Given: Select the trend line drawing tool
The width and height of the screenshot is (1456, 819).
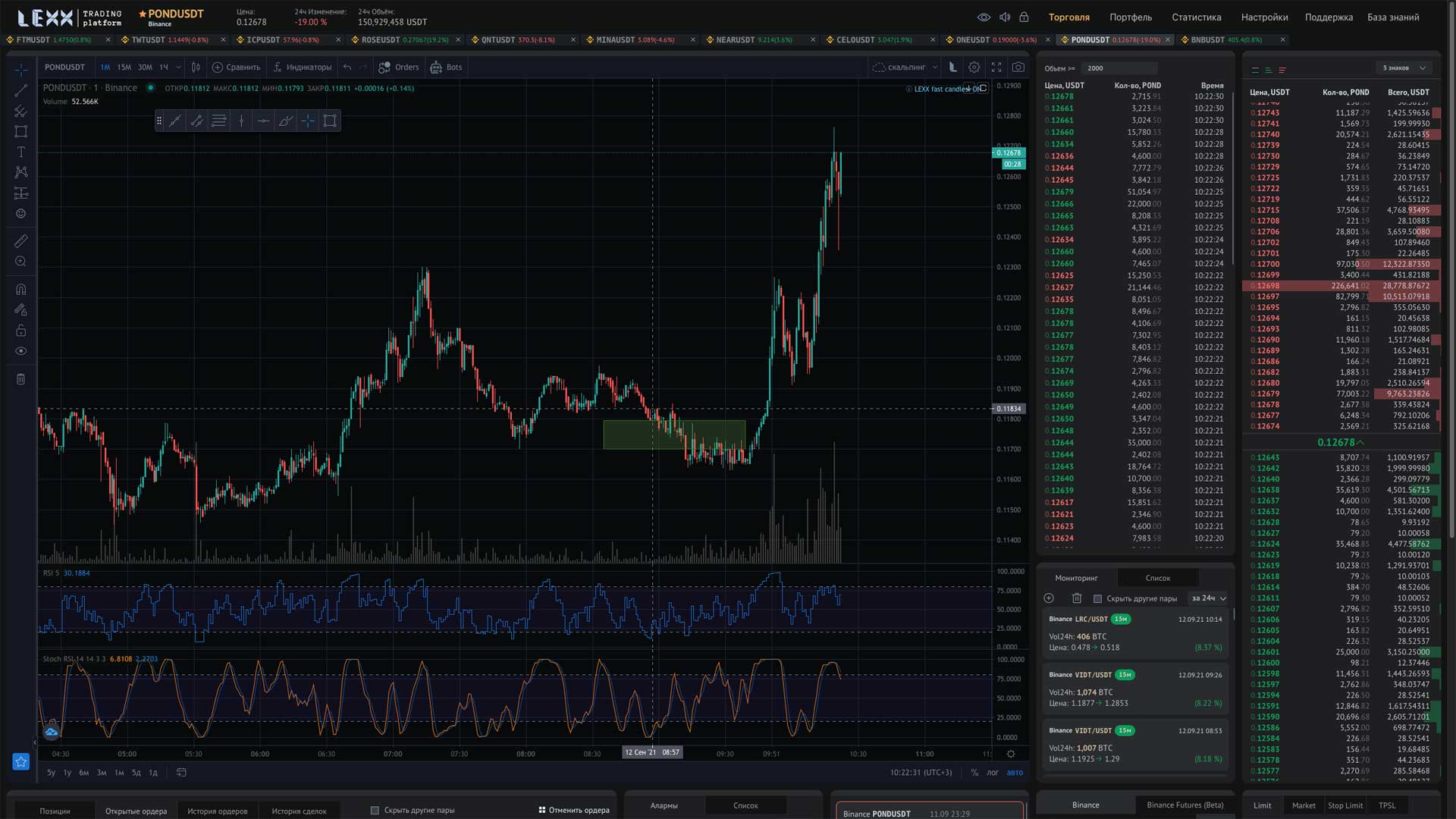Looking at the screenshot, I should (x=21, y=90).
